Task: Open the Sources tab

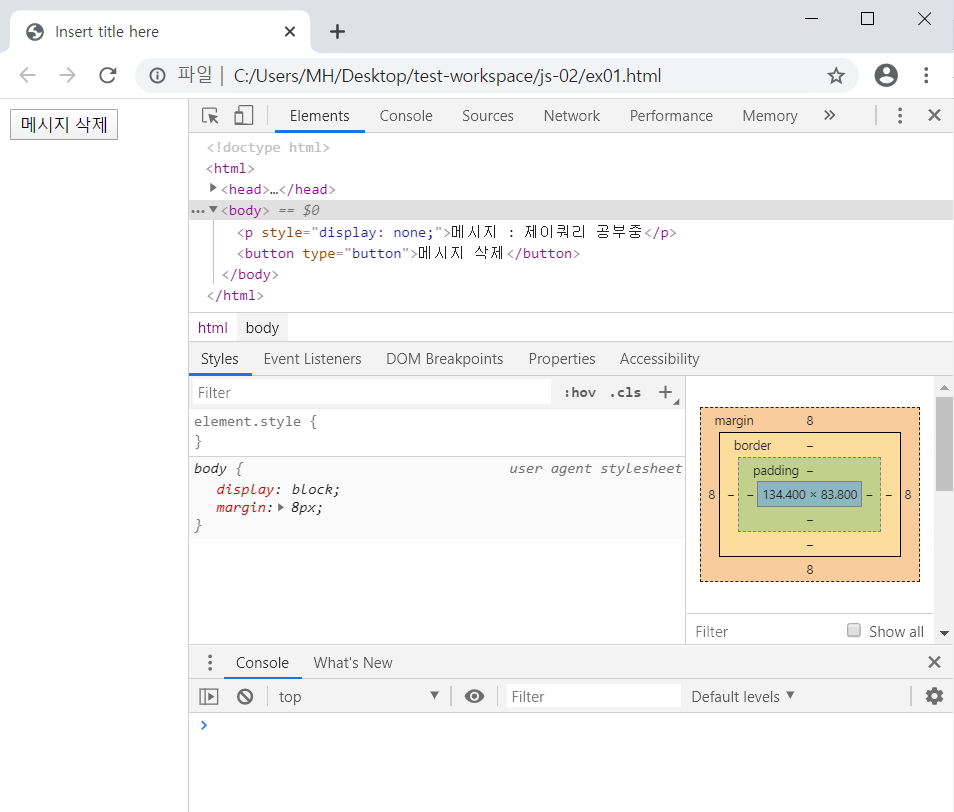Action: pos(487,116)
